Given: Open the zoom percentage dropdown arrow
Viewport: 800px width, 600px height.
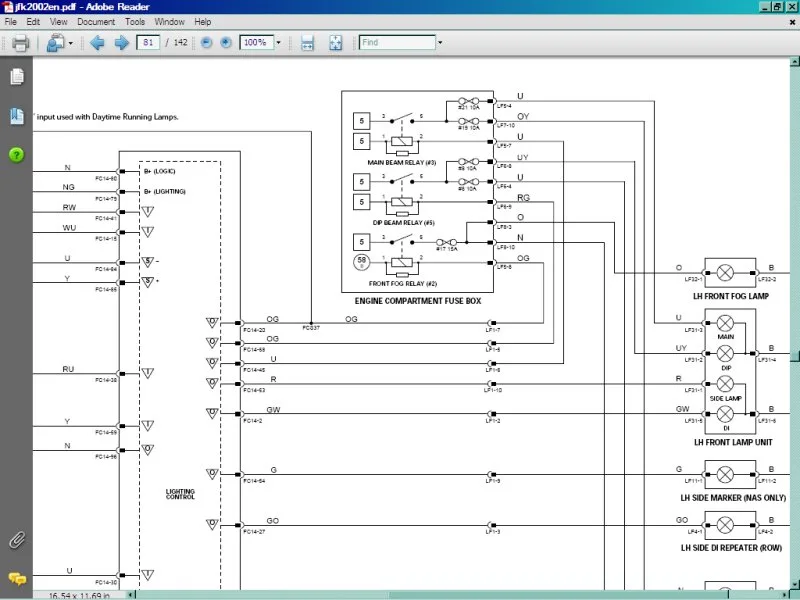Looking at the screenshot, I should pyautogui.click(x=278, y=43).
